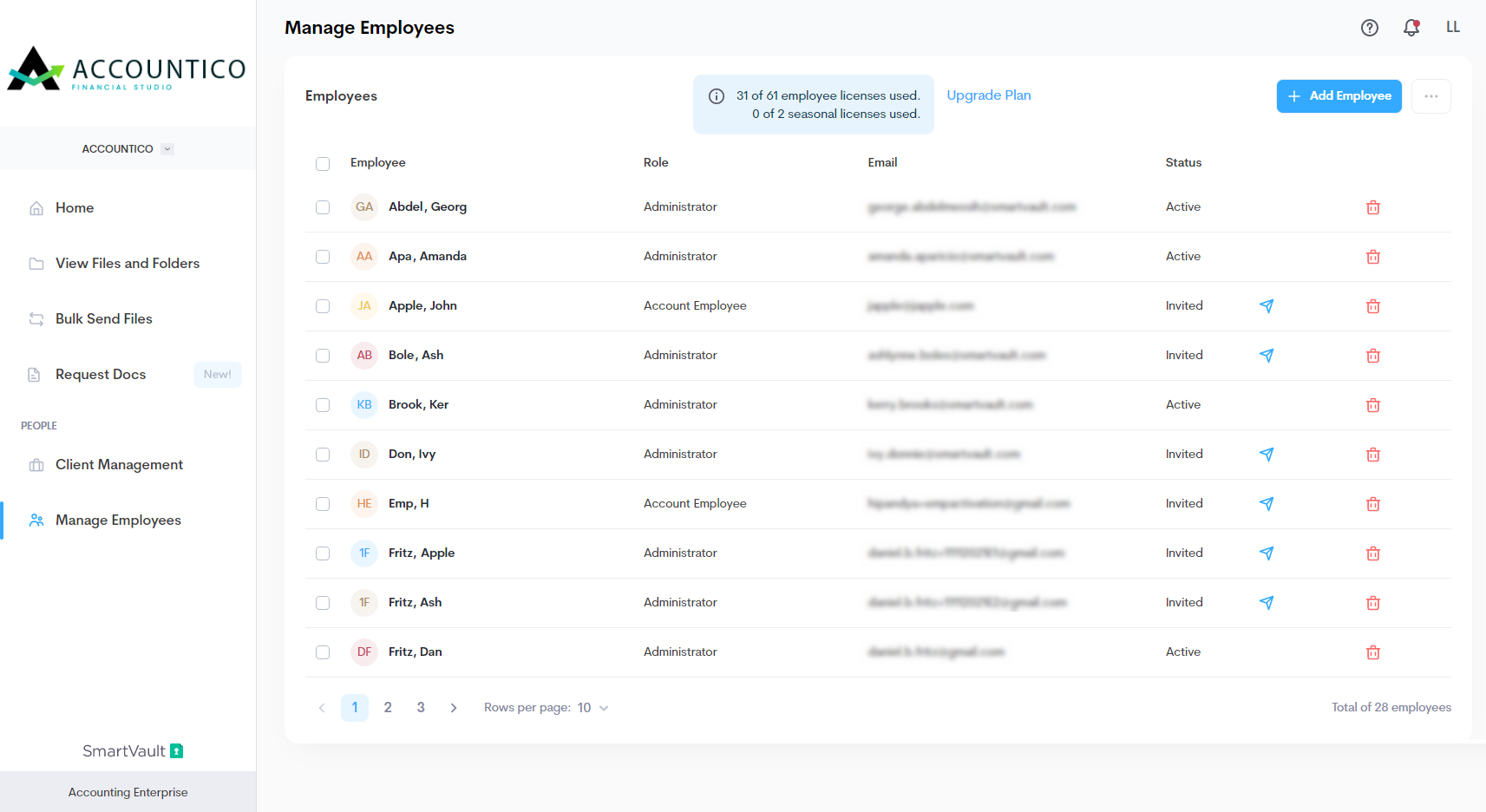Image resolution: width=1486 pixels, height=812 pixels.
Task: Open the rows per page dropdown
Action: click(593, 708)
